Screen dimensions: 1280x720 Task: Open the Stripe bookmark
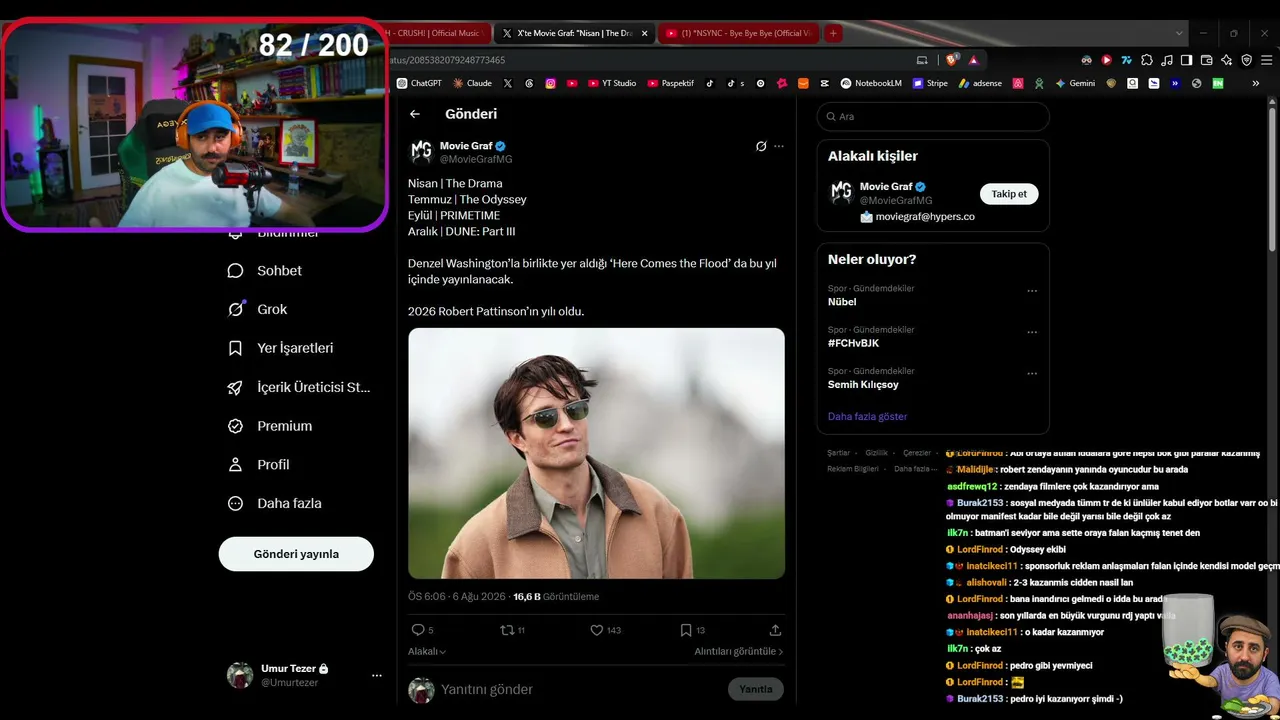point(930,83)
